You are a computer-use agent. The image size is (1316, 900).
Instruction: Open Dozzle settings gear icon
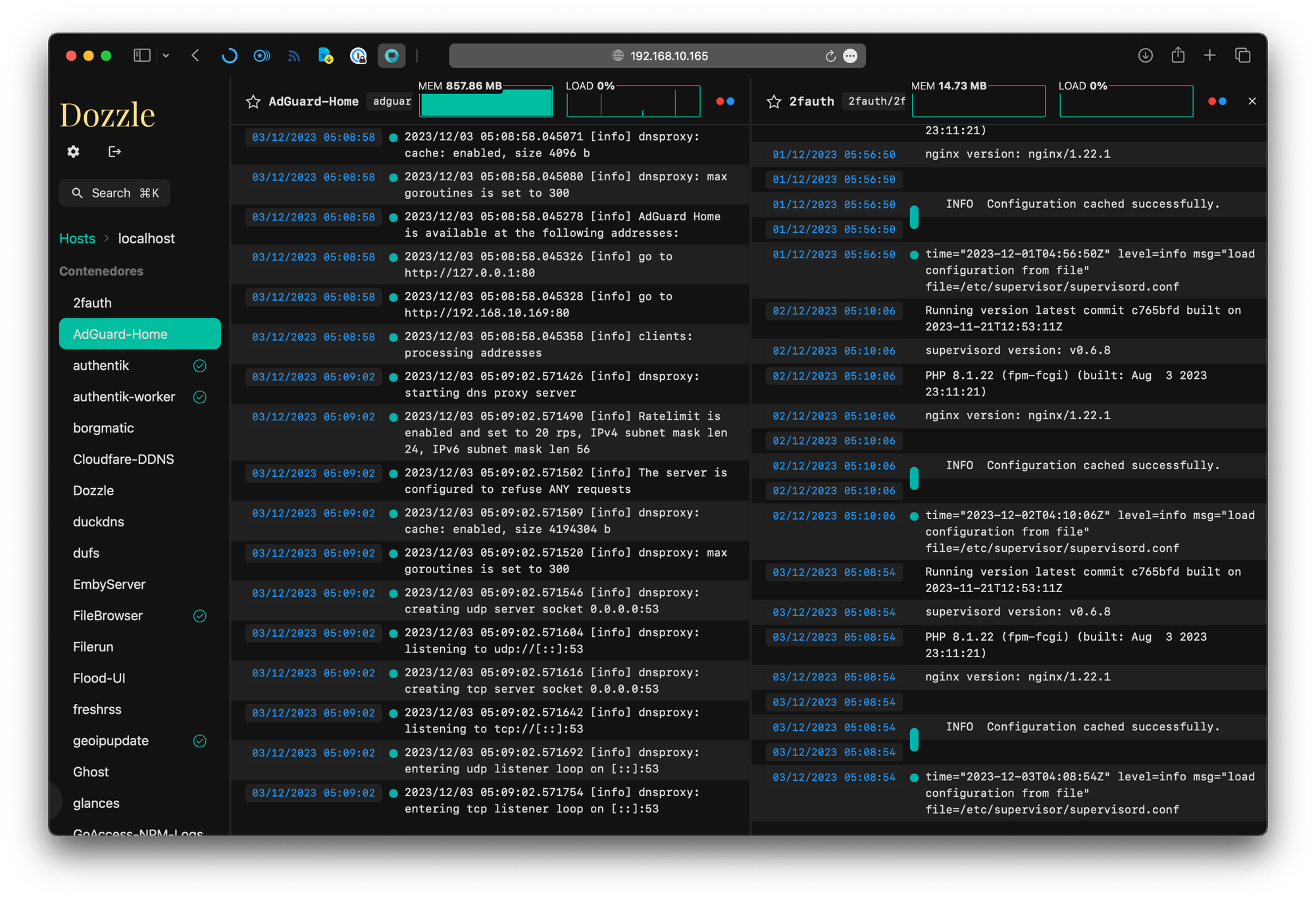(x=73, y=152)
